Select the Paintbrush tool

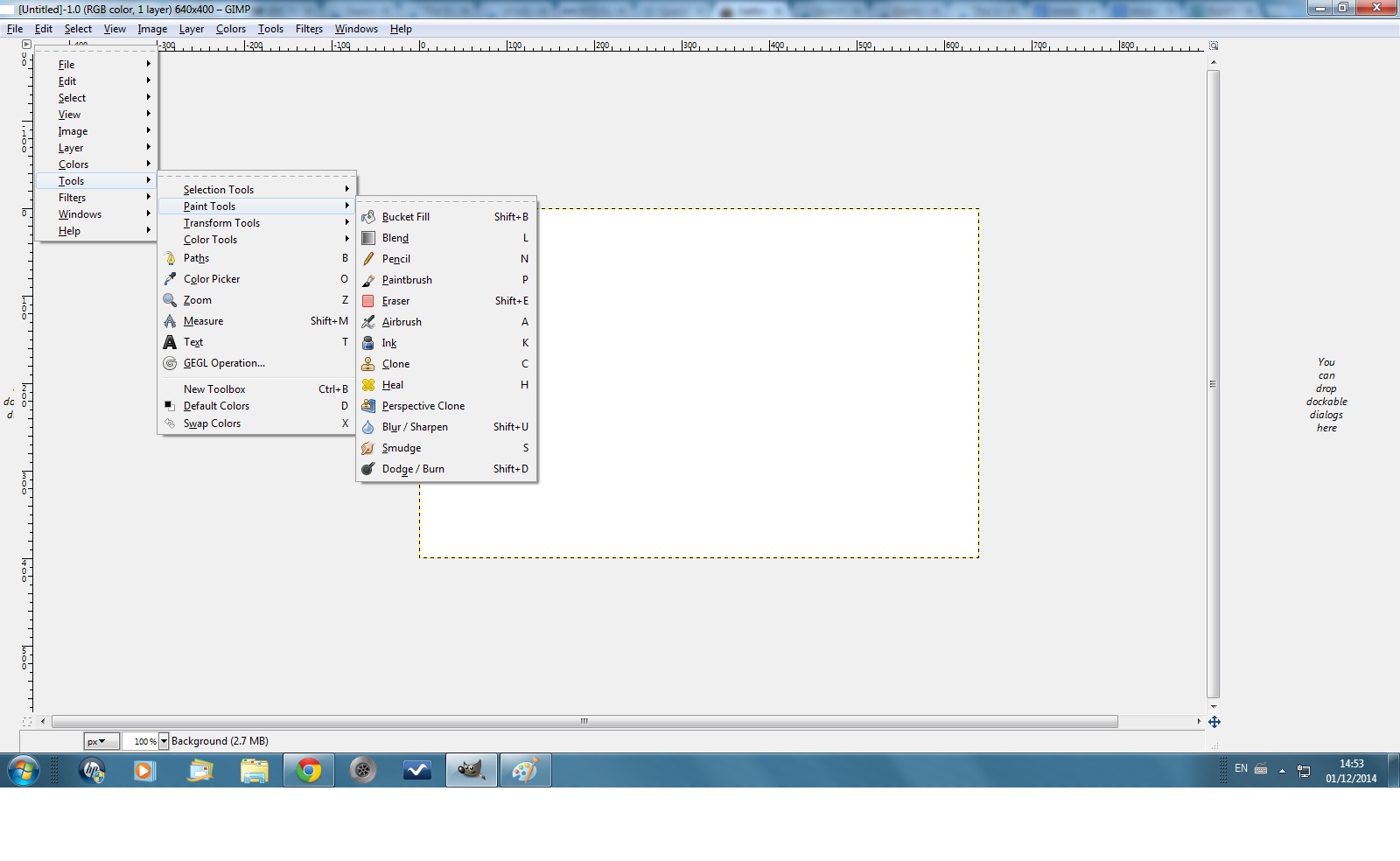(446, 280)
